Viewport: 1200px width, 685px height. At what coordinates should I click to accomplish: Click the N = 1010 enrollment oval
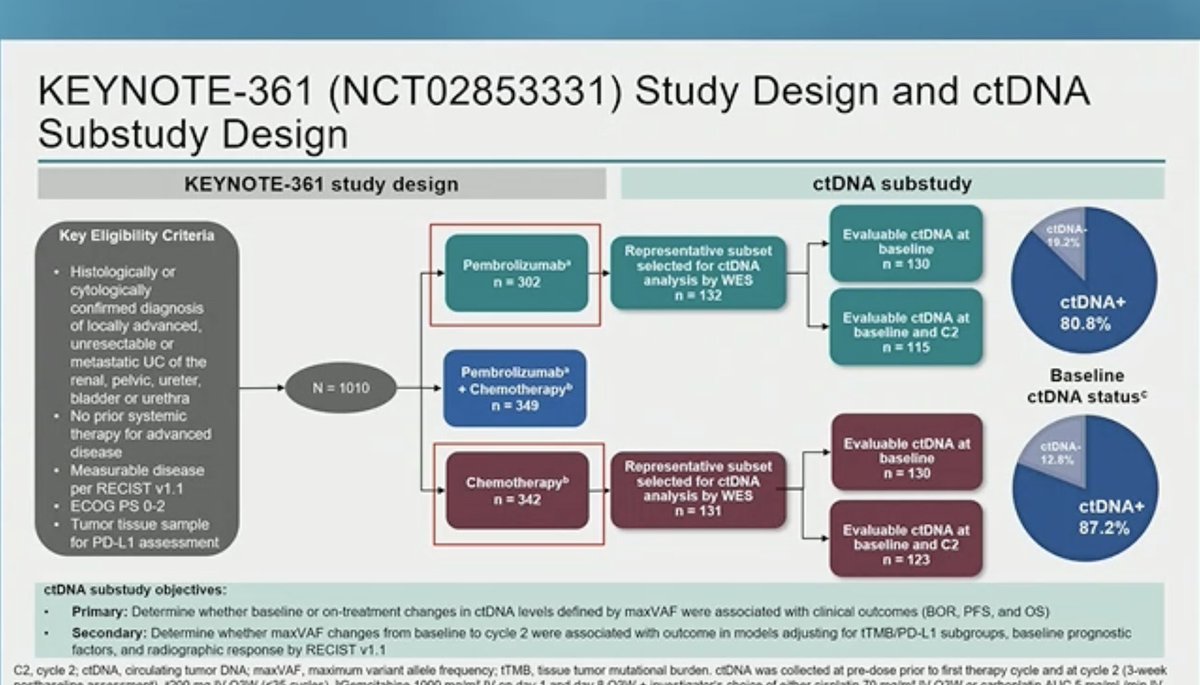[341, 386]
